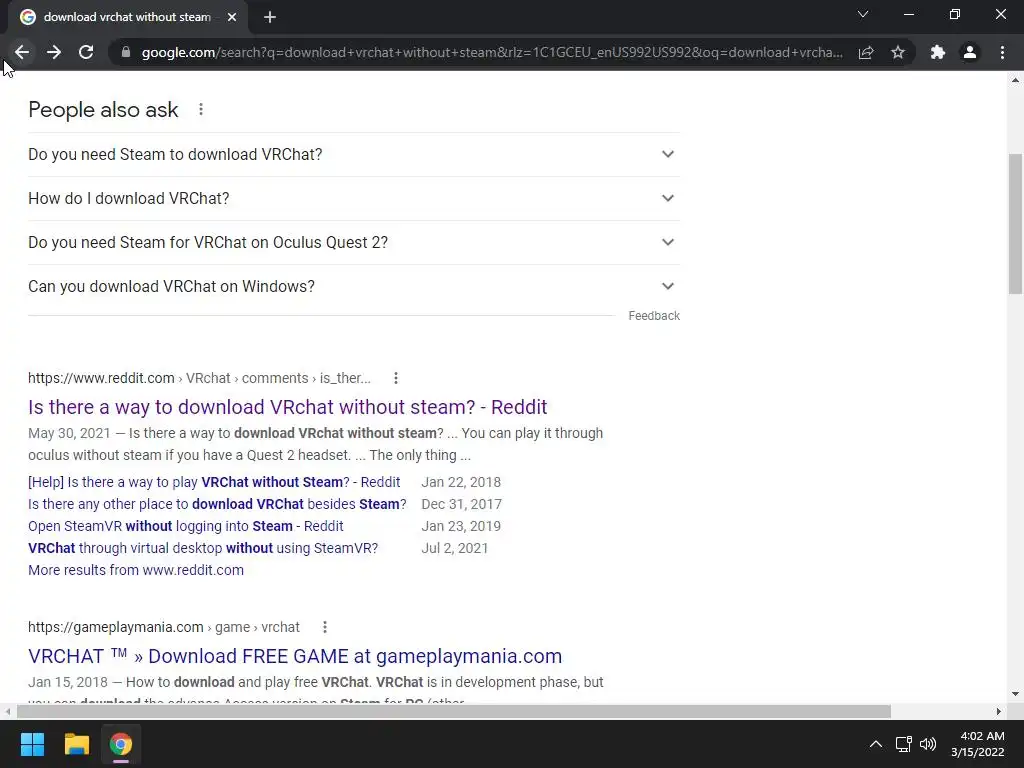The height and width of the screenshot is (768, 1024).
Task: Click the Feedback link under People also ask
Action: pyautogui.click(x=654, y=316)
